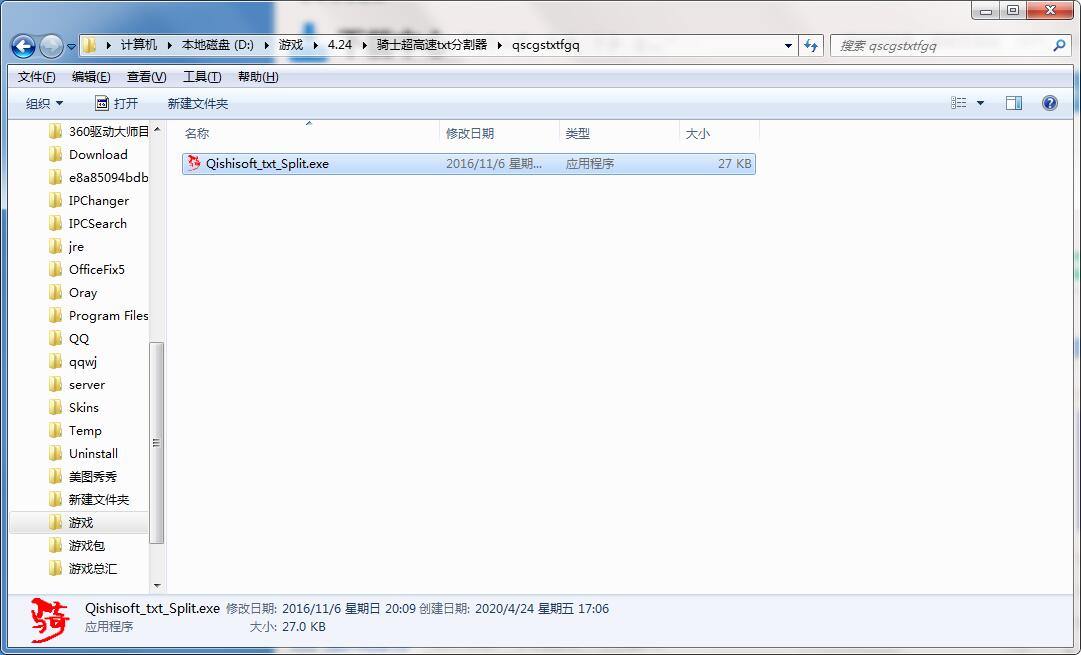Open the help question mark icon

[1049, 103]
